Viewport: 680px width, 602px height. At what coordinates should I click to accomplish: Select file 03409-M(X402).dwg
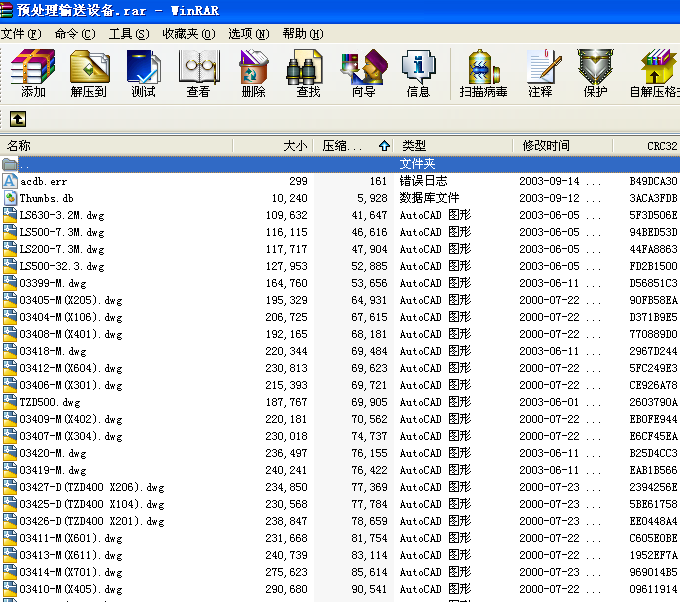(x=71, y=419)
